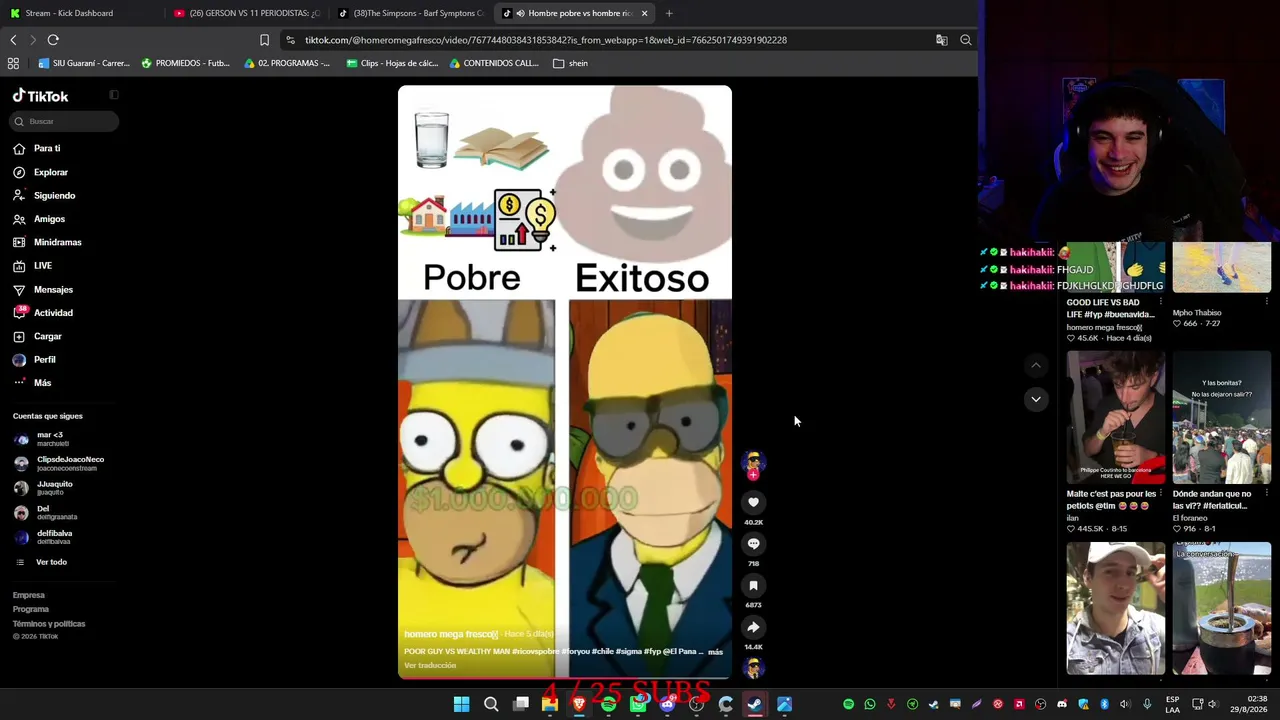Open File Explorer from the taskbar
The image size is (1280, 720).
tap(550, 704)
